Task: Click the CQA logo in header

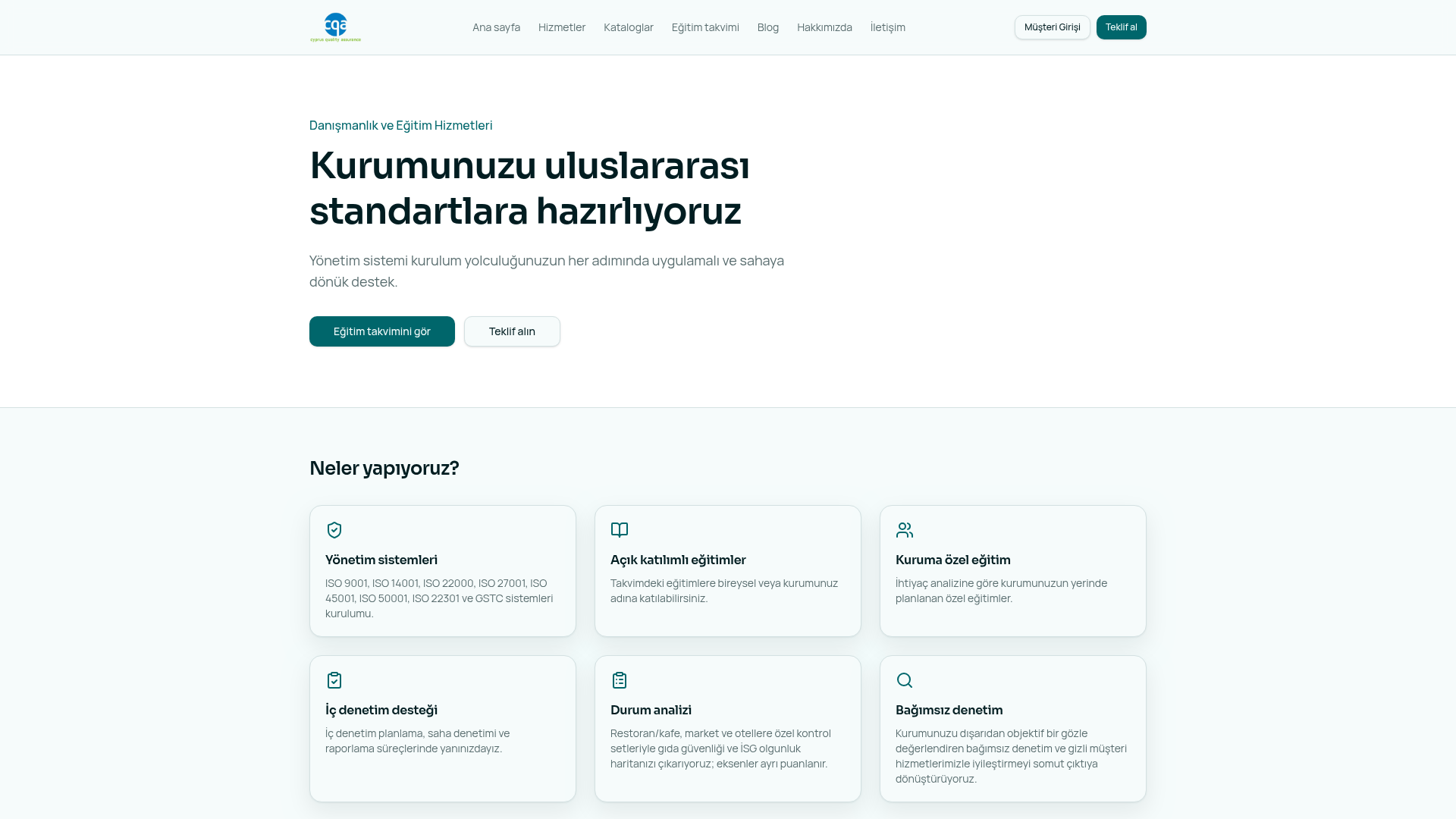Action: click(335, 27)
